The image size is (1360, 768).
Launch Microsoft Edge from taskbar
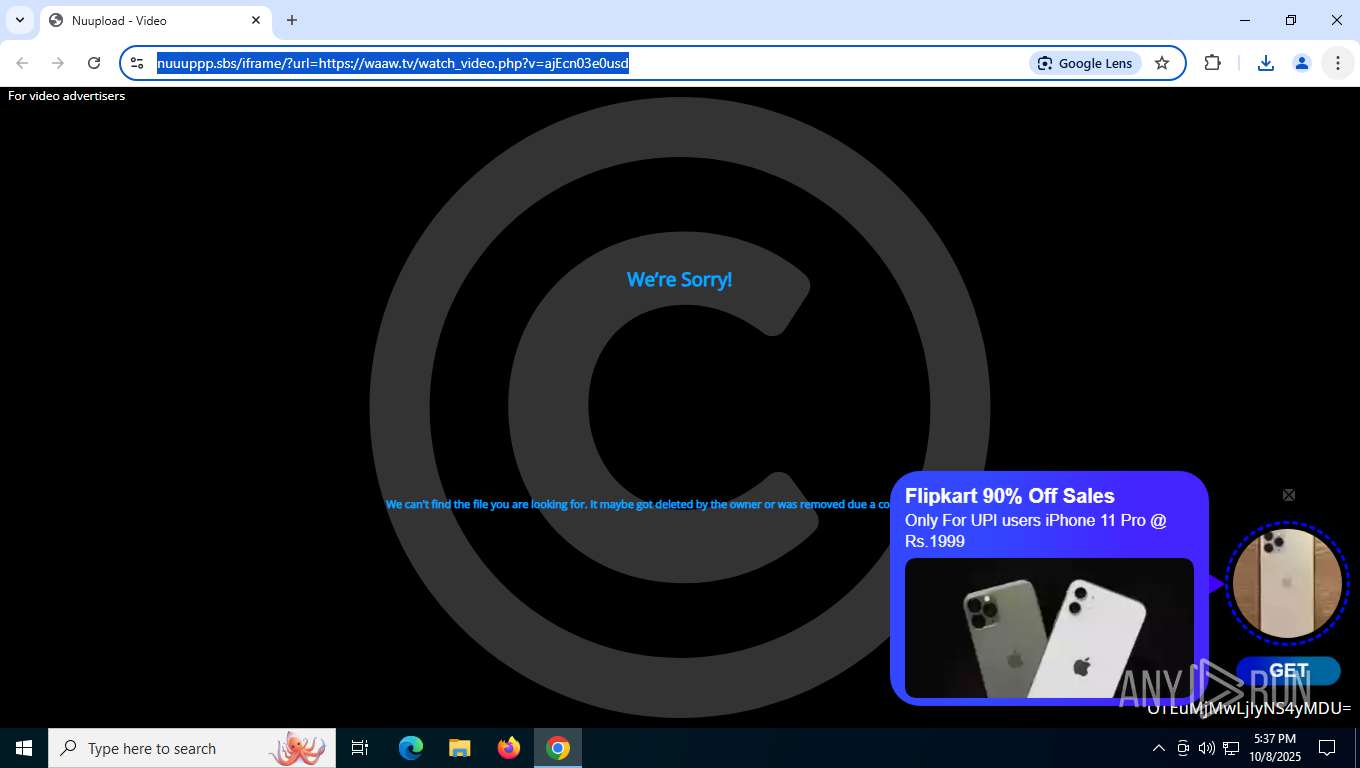[410, 748]
